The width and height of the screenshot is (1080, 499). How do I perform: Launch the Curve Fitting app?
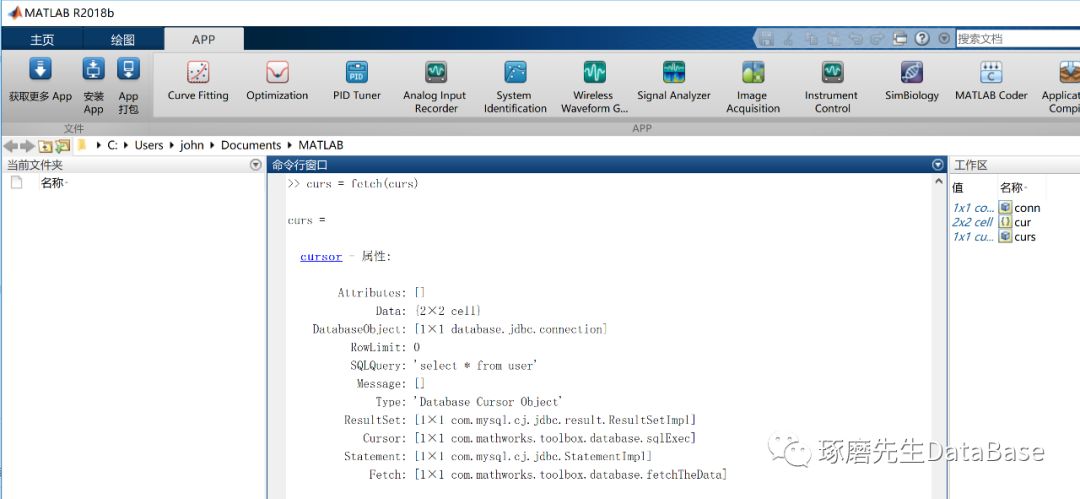coord(198,81)
